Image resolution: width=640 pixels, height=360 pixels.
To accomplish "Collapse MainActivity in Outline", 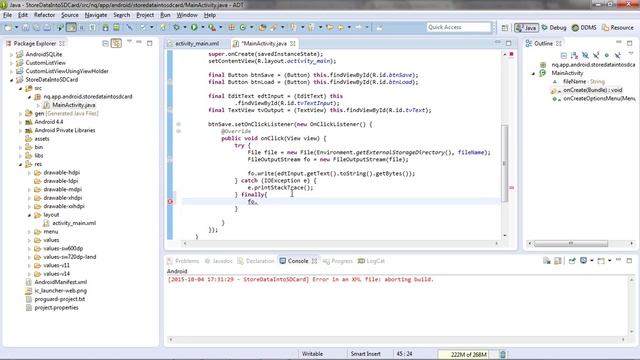I will (x=533, y=73).
